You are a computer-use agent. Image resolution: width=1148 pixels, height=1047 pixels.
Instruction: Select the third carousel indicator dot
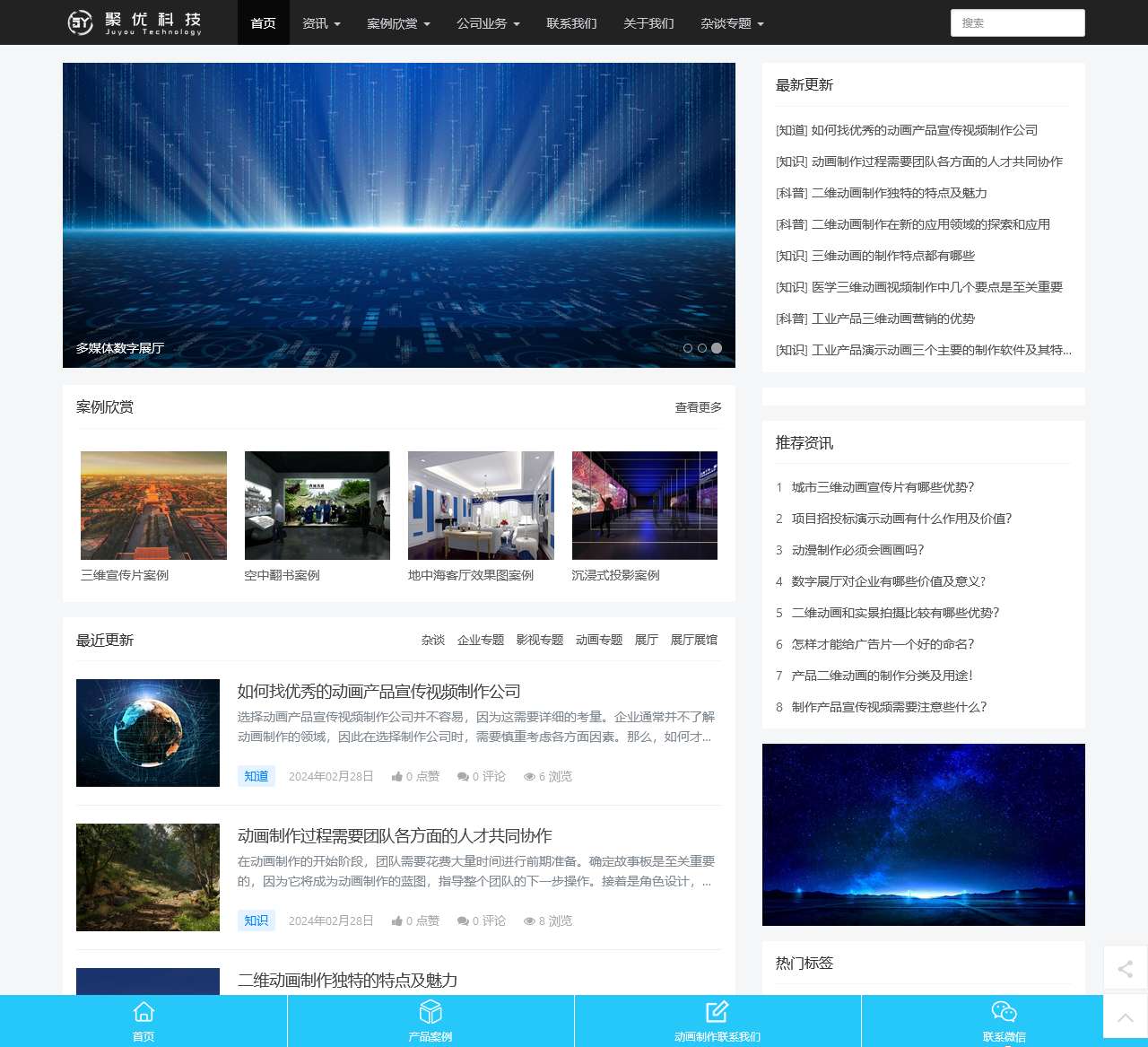[716, 348]
